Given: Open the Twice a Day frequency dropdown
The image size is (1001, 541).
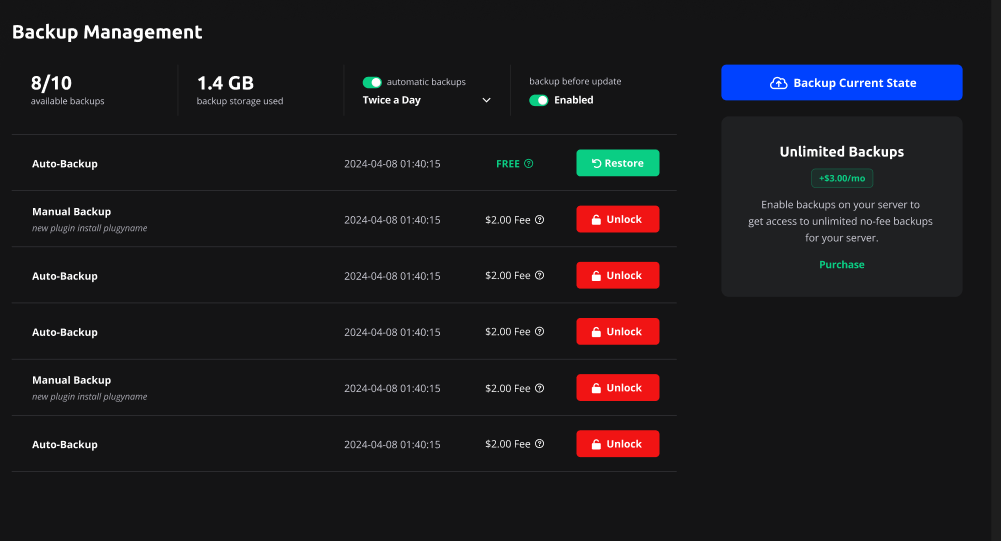Looking at the screenshot, I should 426,100.
